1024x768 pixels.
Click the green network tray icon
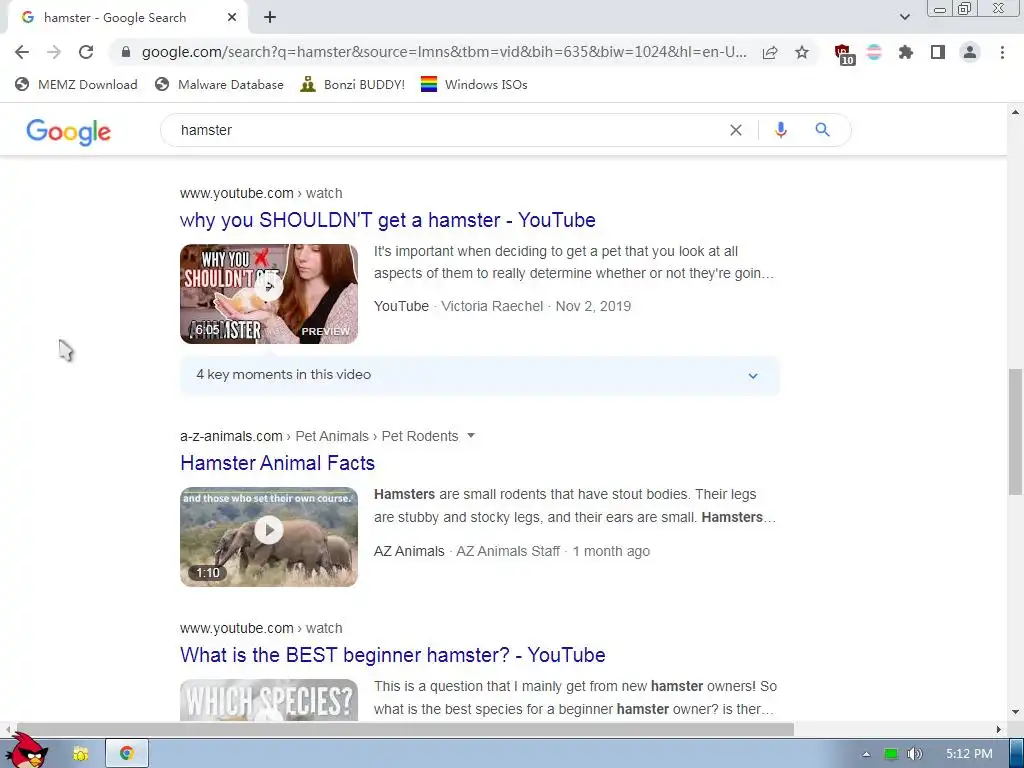pos(890,754)
